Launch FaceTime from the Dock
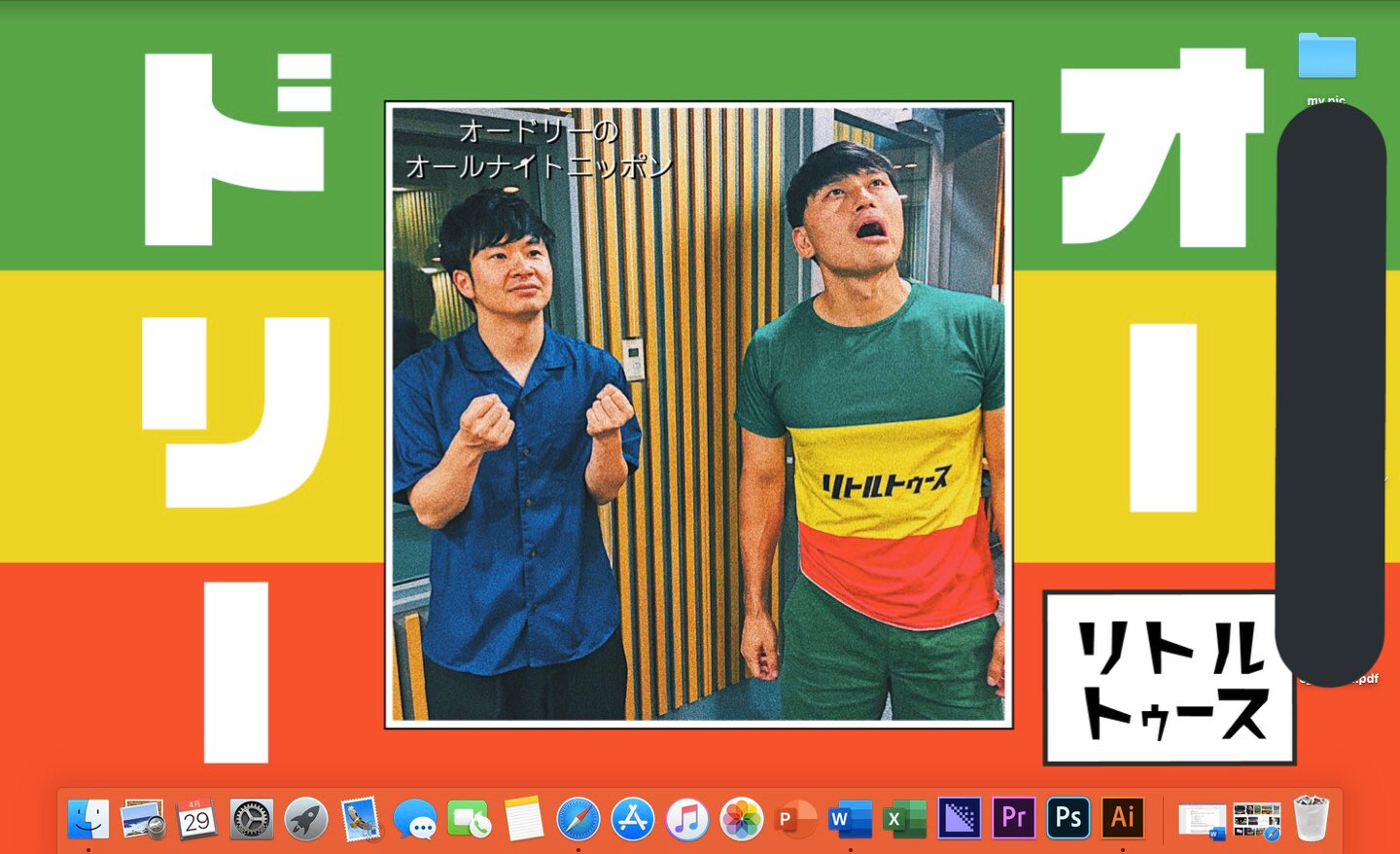 click(470, 819)
